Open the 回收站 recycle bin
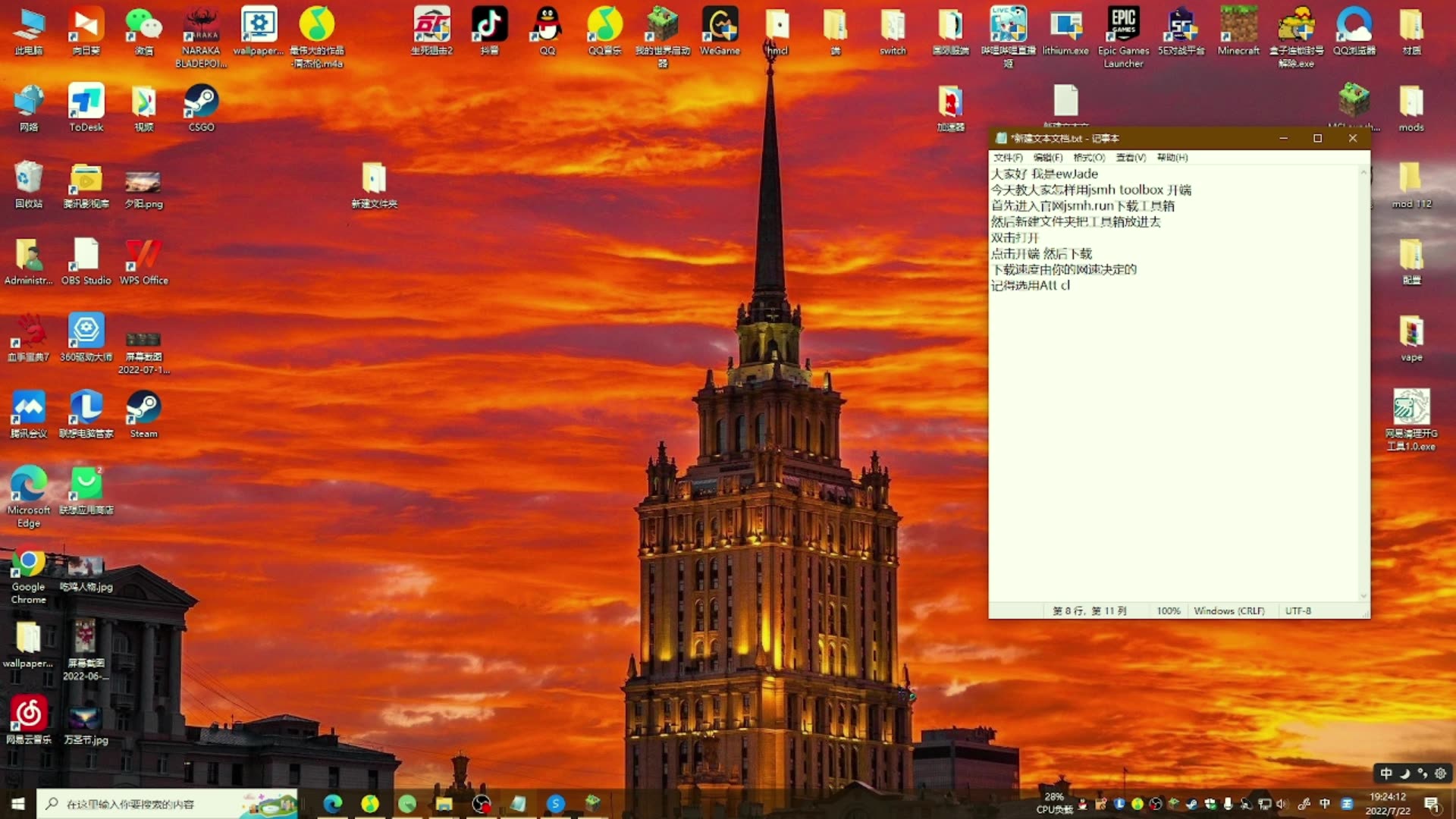 [x=29, y=184]
